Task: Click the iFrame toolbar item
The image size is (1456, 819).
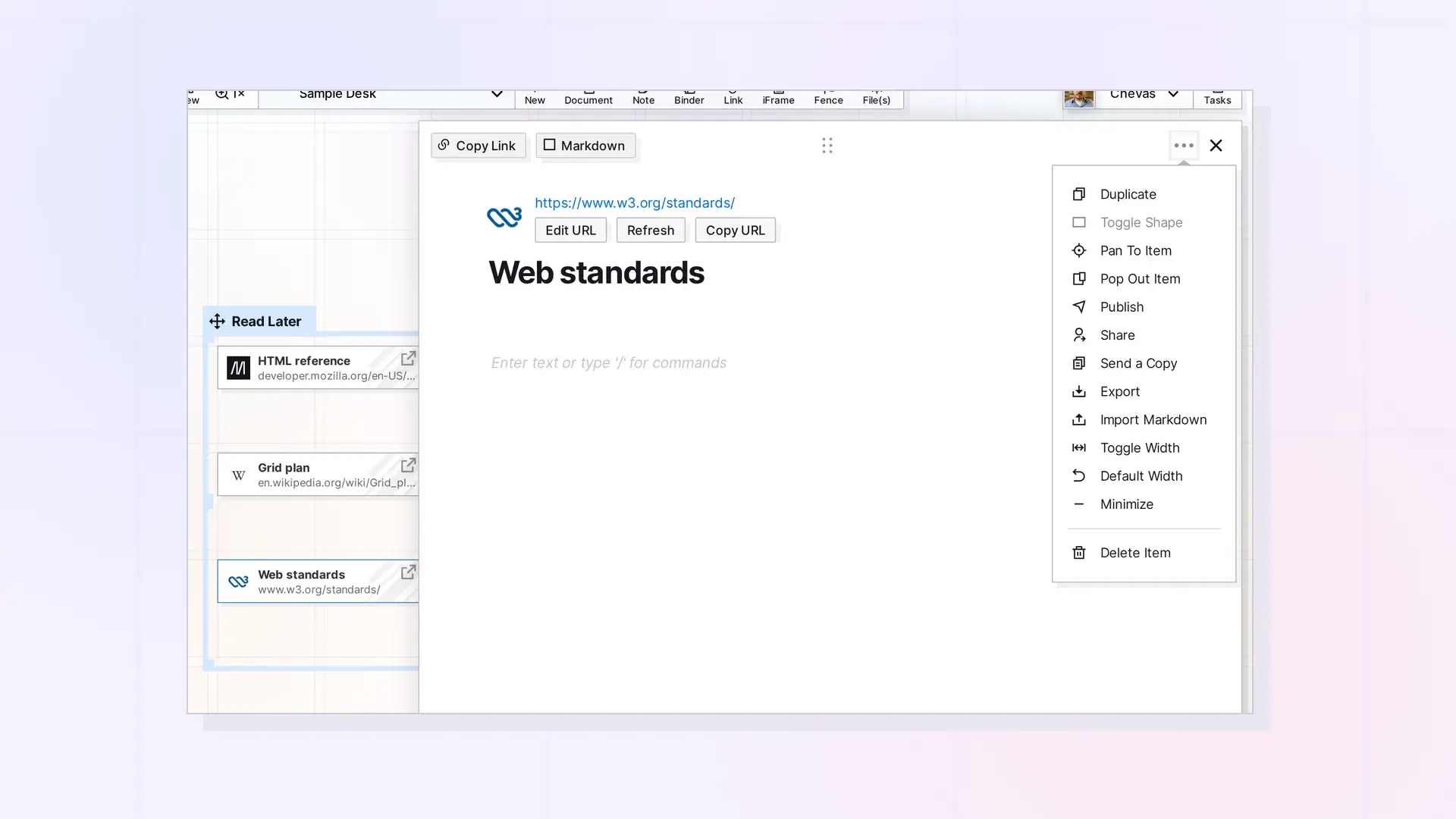Action: [x=778, y=99]
